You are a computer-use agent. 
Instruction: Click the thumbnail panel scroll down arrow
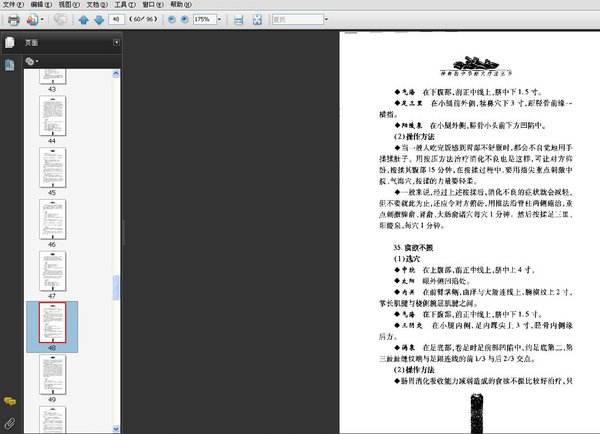[116, 429]
